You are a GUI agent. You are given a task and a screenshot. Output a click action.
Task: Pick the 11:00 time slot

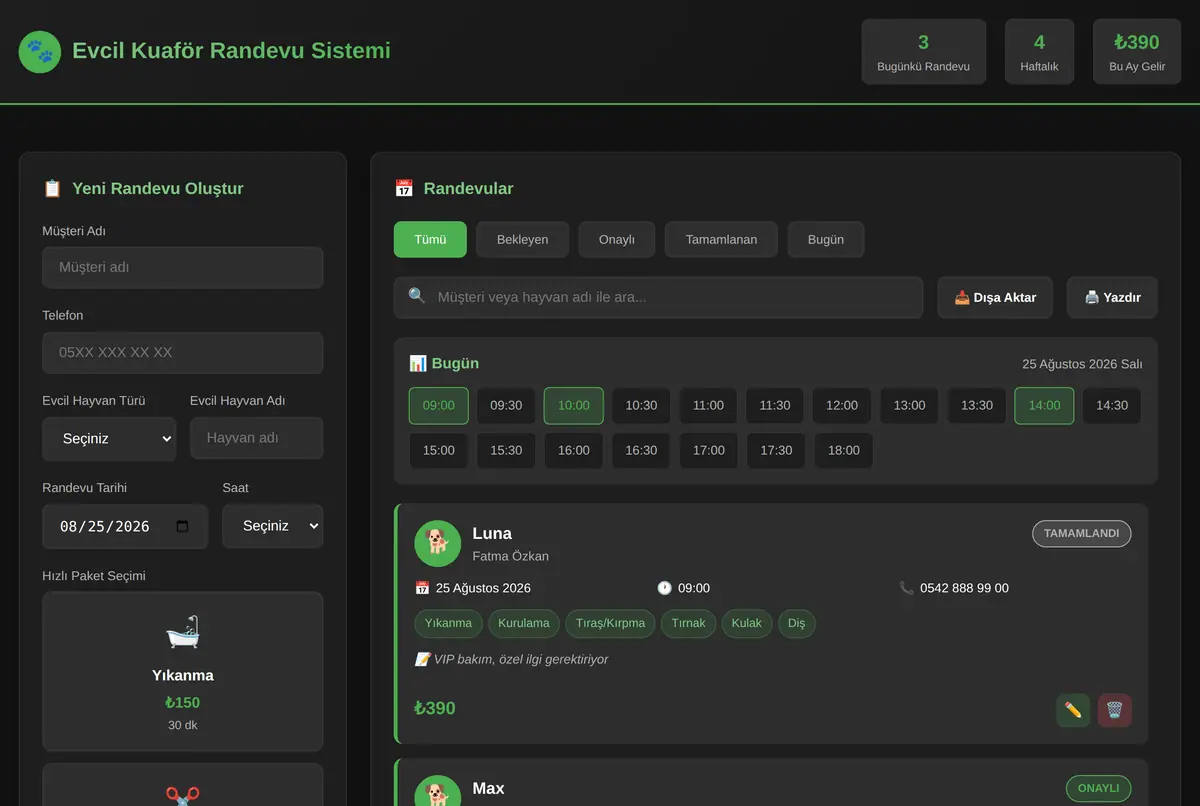(x=708, y=405)
